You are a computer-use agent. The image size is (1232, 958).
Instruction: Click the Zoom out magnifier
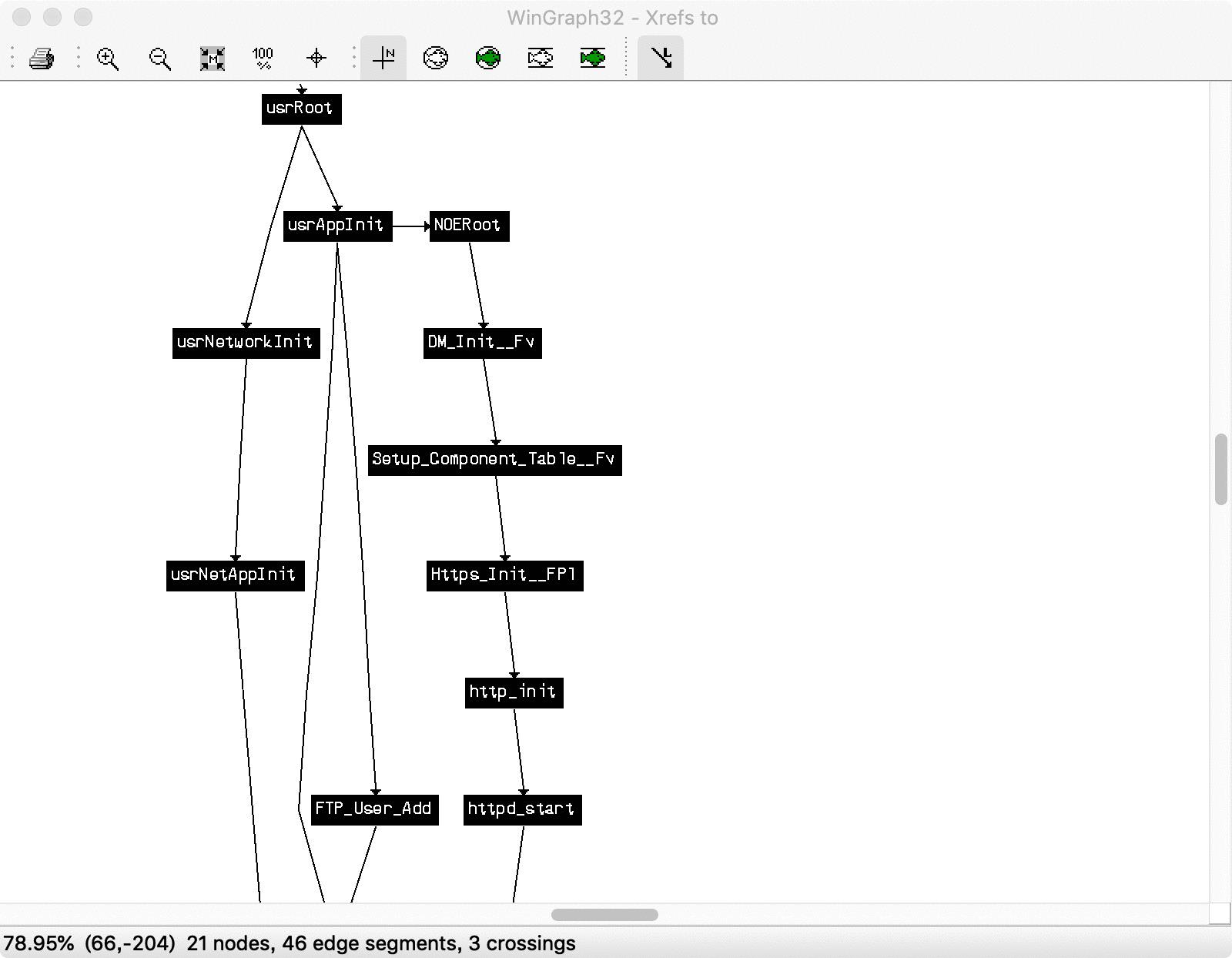tap(160, 58)
